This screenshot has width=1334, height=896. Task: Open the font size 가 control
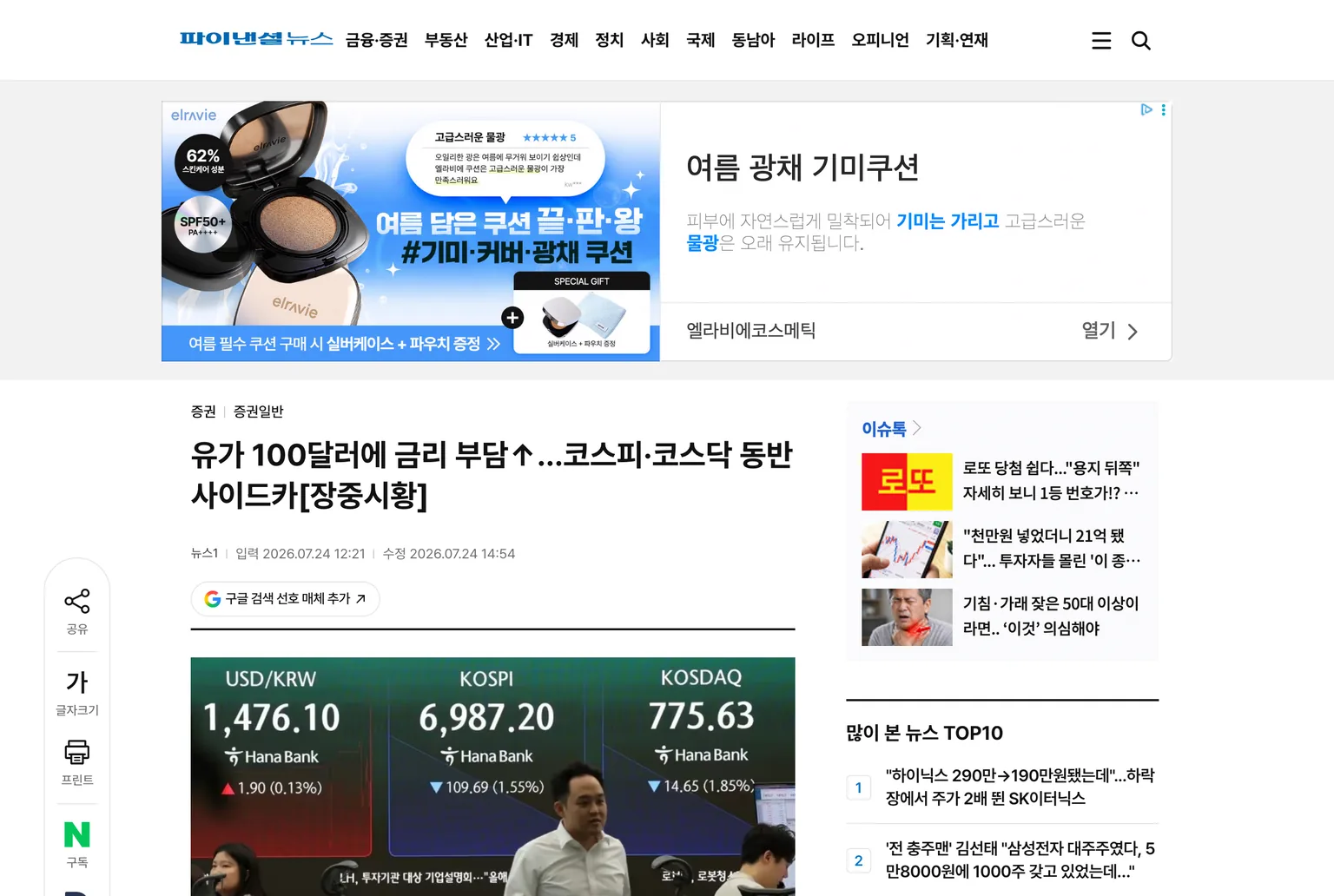pos(77,682)
